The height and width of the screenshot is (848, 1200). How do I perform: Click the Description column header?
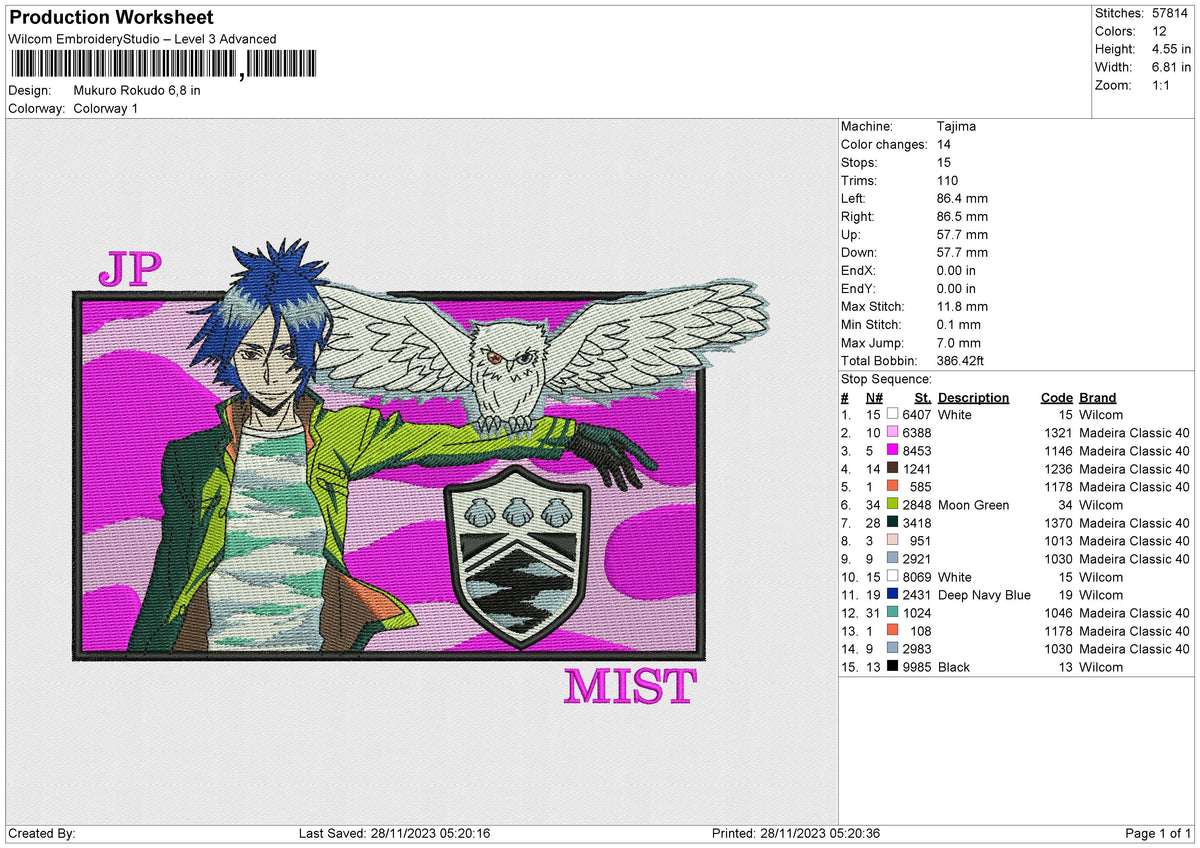(973, 398)
